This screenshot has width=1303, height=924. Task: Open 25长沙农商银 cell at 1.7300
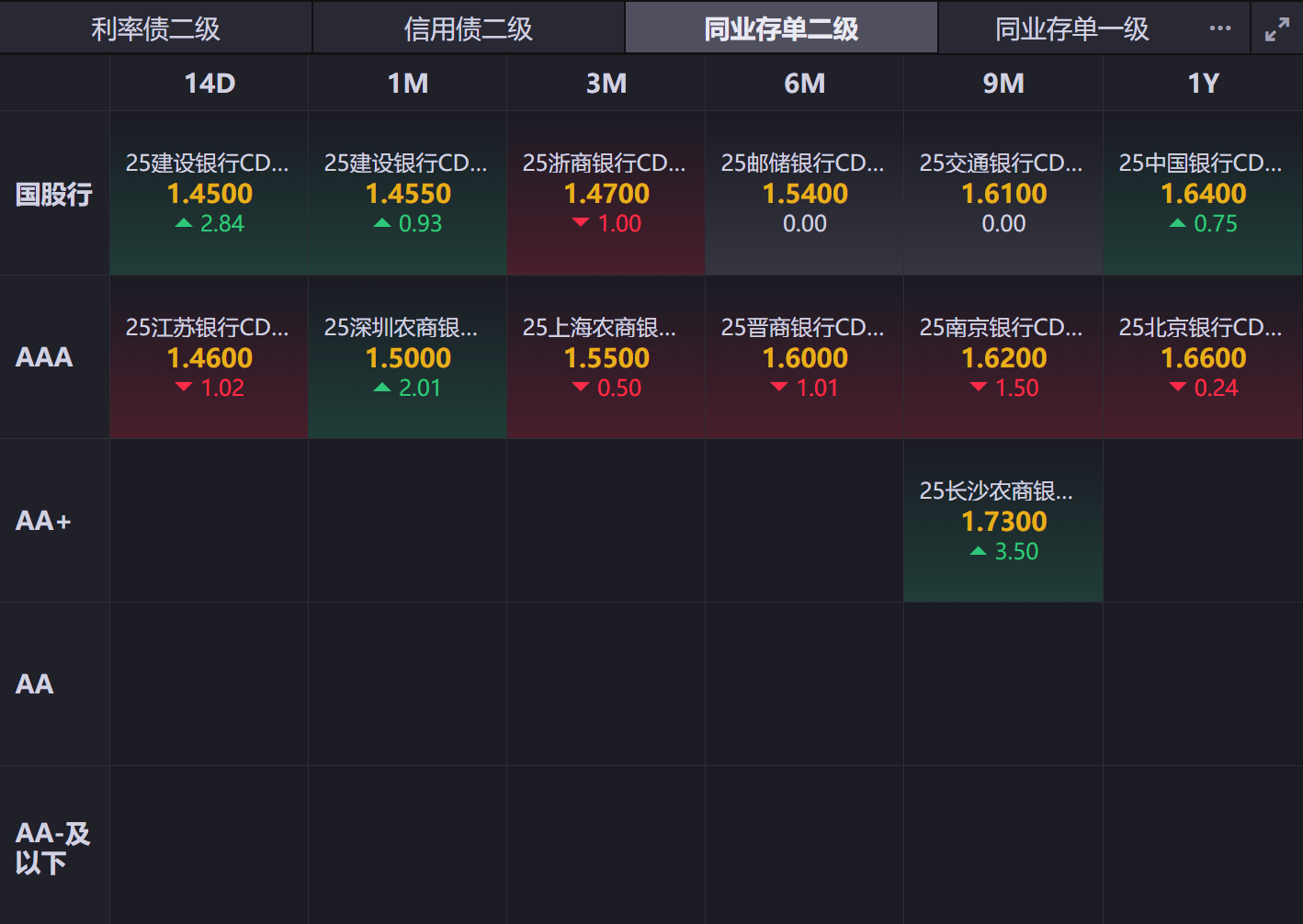coord(1003,521)
